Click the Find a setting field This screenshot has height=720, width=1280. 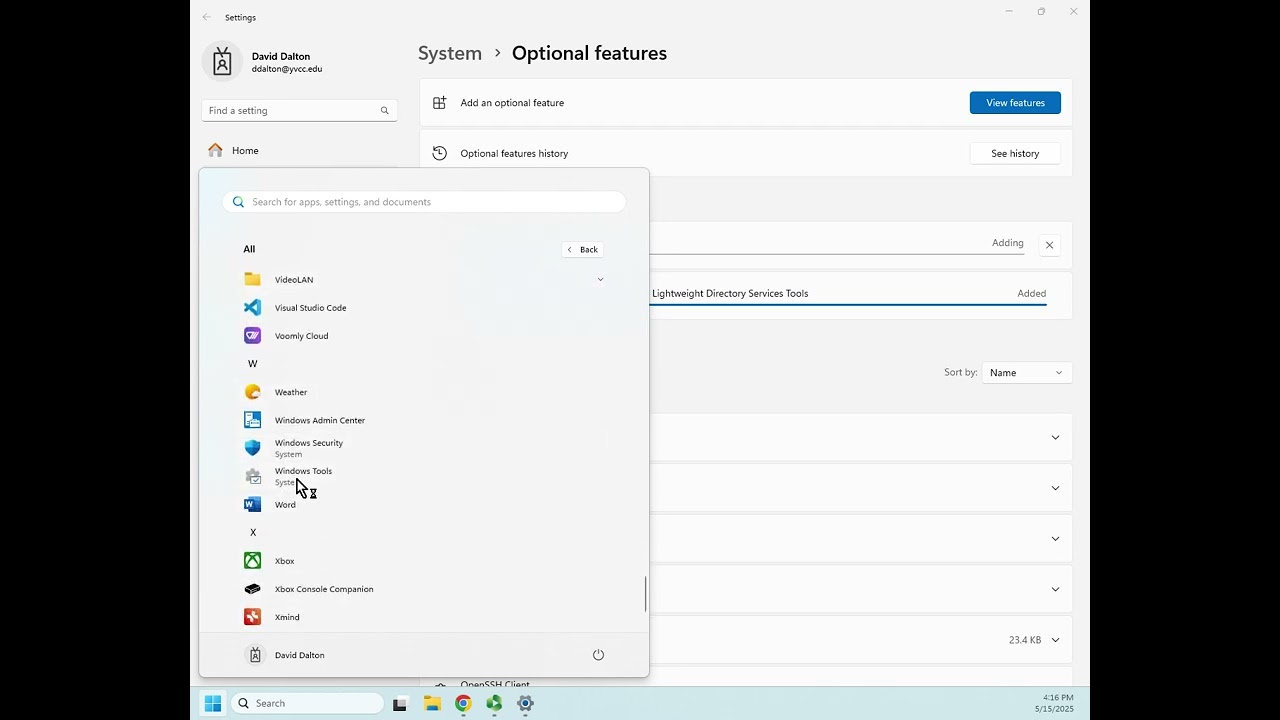tap(299, 111)
